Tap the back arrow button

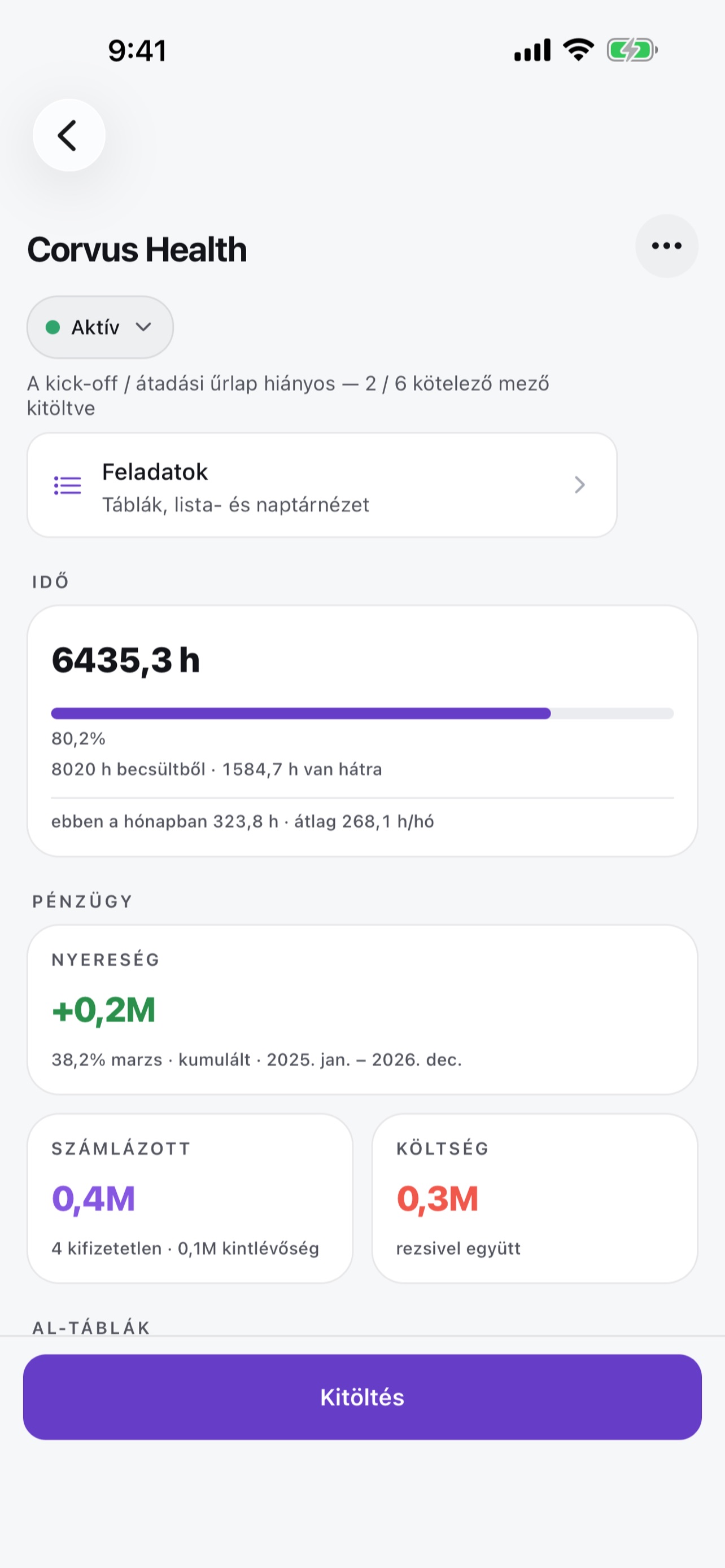pyautogui.click(x=69, y=135)
